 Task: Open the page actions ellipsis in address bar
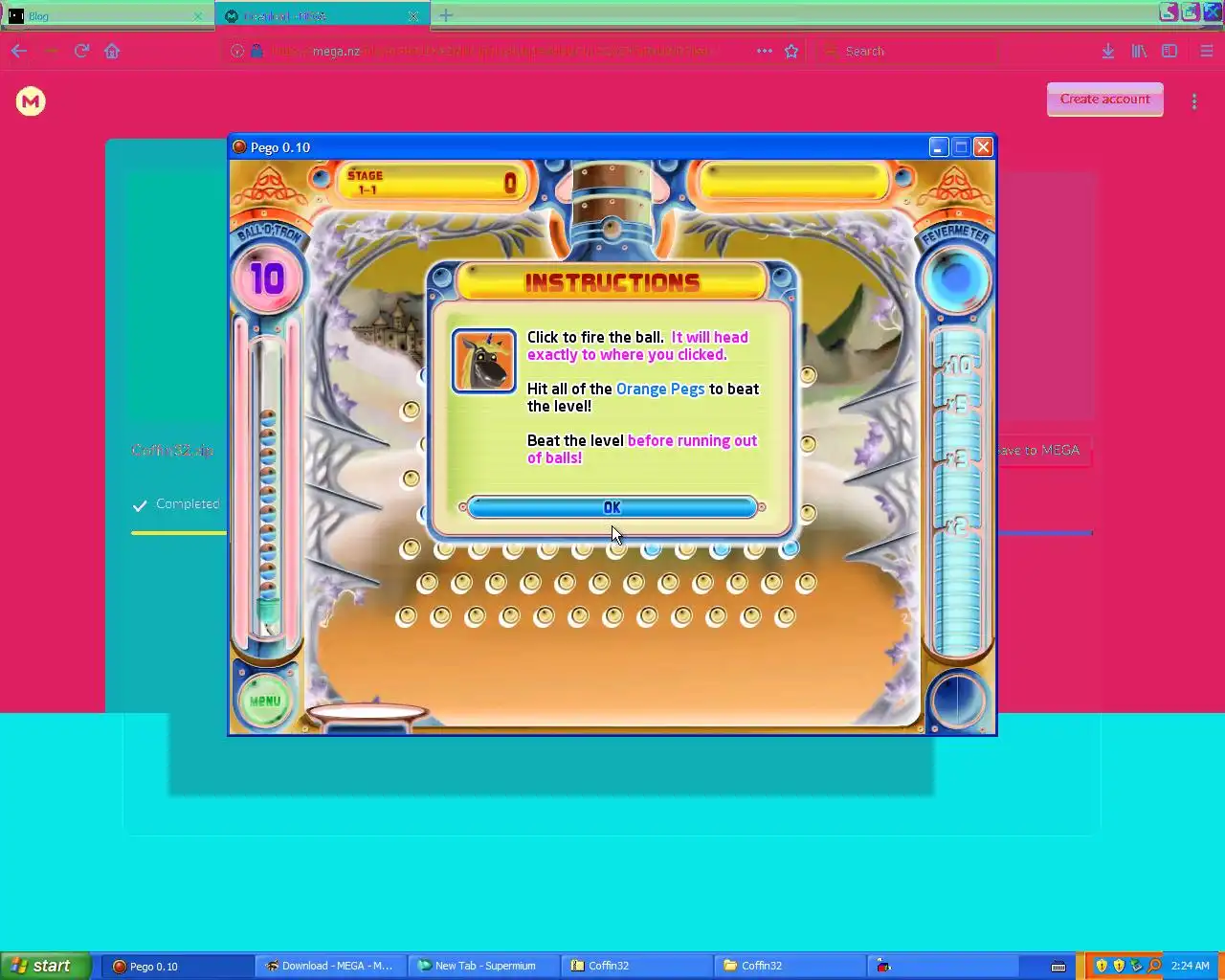[x=764, y=51]
